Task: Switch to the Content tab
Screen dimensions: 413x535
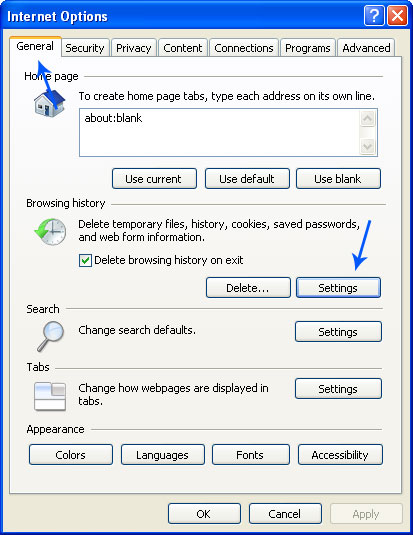Action: (x=183, y=48)
